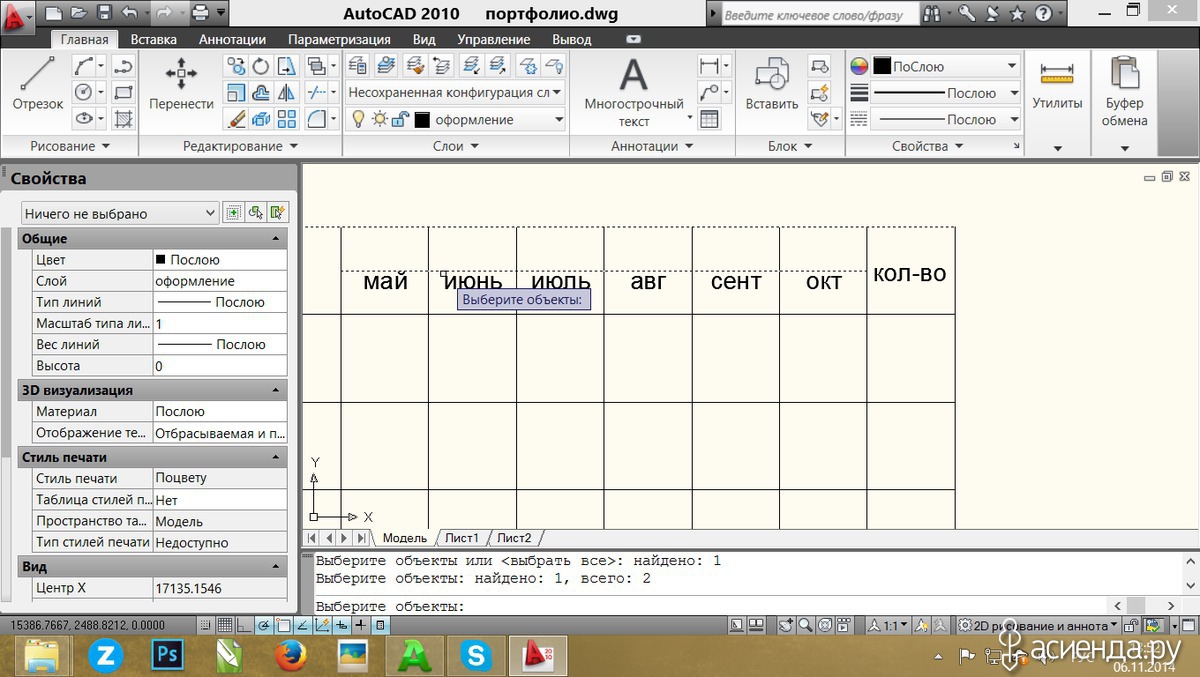Click the Цвет property value Послою
This screenshot has width=1200, height=677.
[219, 259]
